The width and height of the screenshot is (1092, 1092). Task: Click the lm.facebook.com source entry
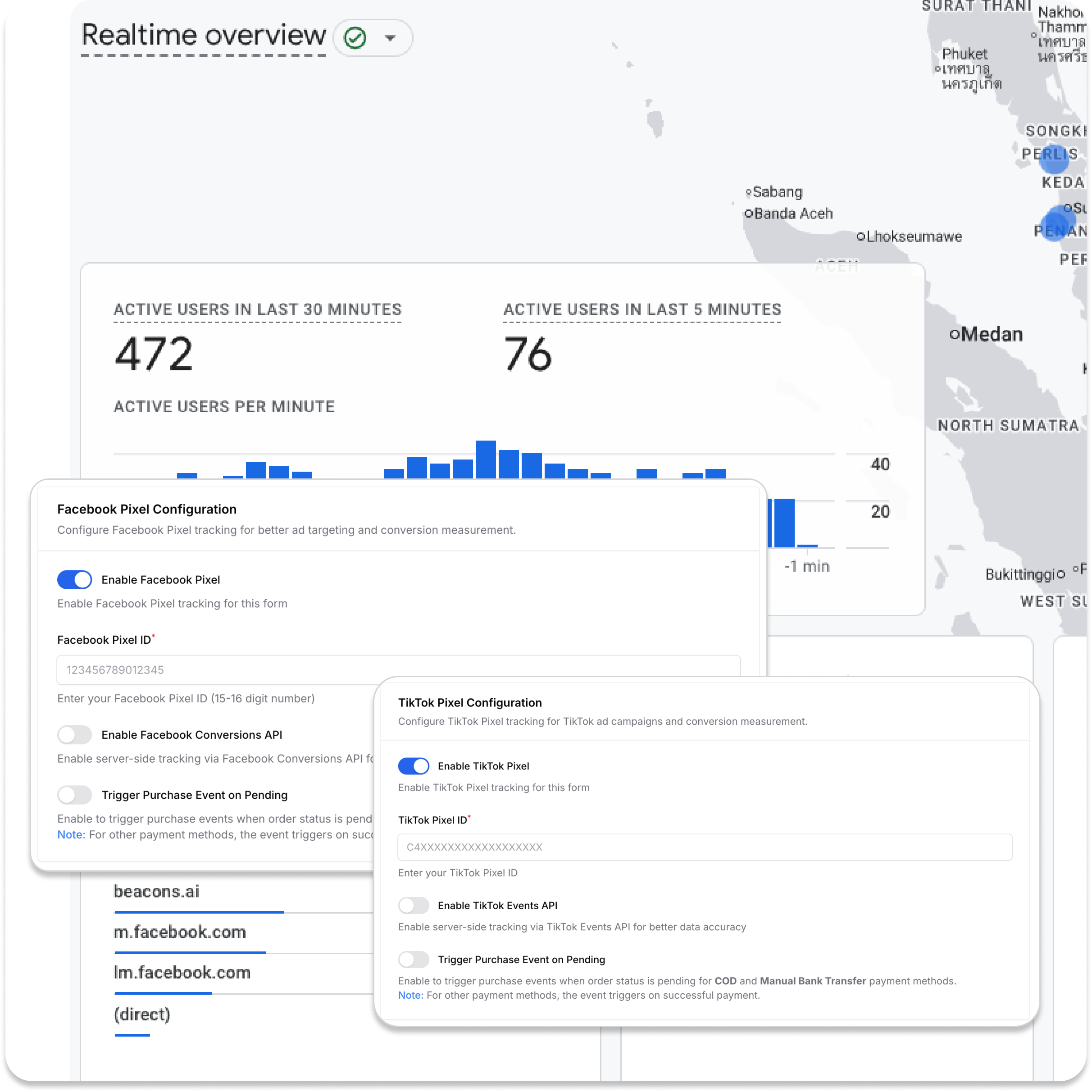point(182,973)
